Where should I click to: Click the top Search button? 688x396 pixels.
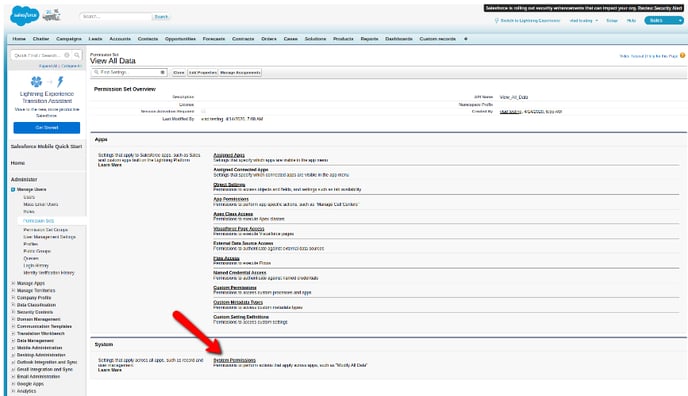[161, 17]
